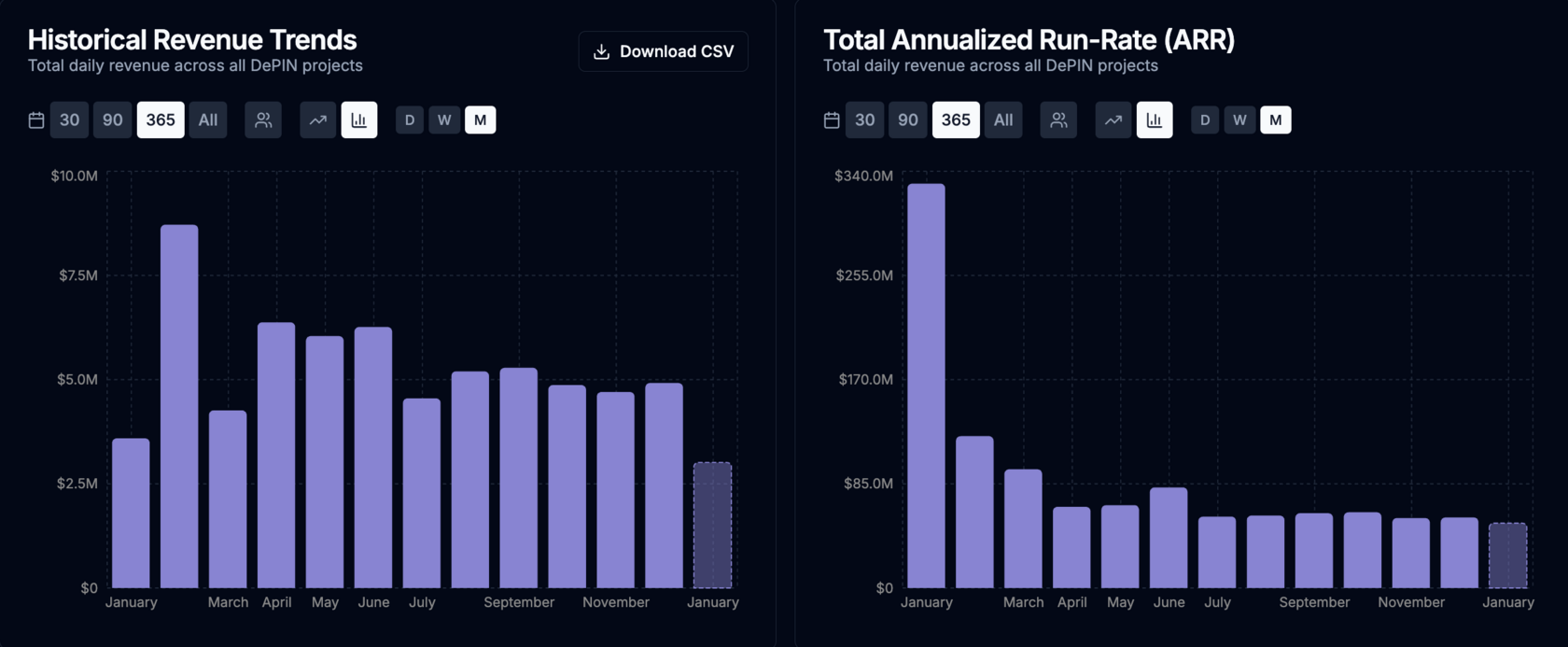Viewport: 1568px width, 647px height.
Task: Click calendar icon in ARR panel
Action: pos(832,120)
